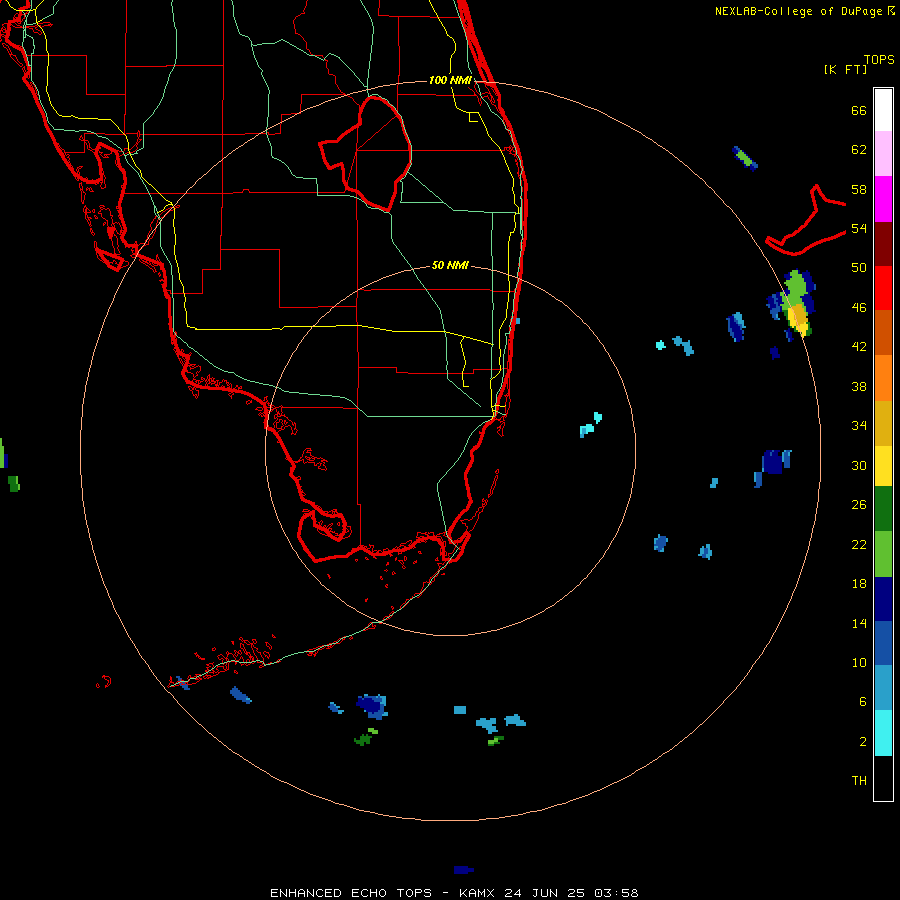The image size is (900, 900).
Task: Select the magenta legend swatch
Action: (883, 199)
